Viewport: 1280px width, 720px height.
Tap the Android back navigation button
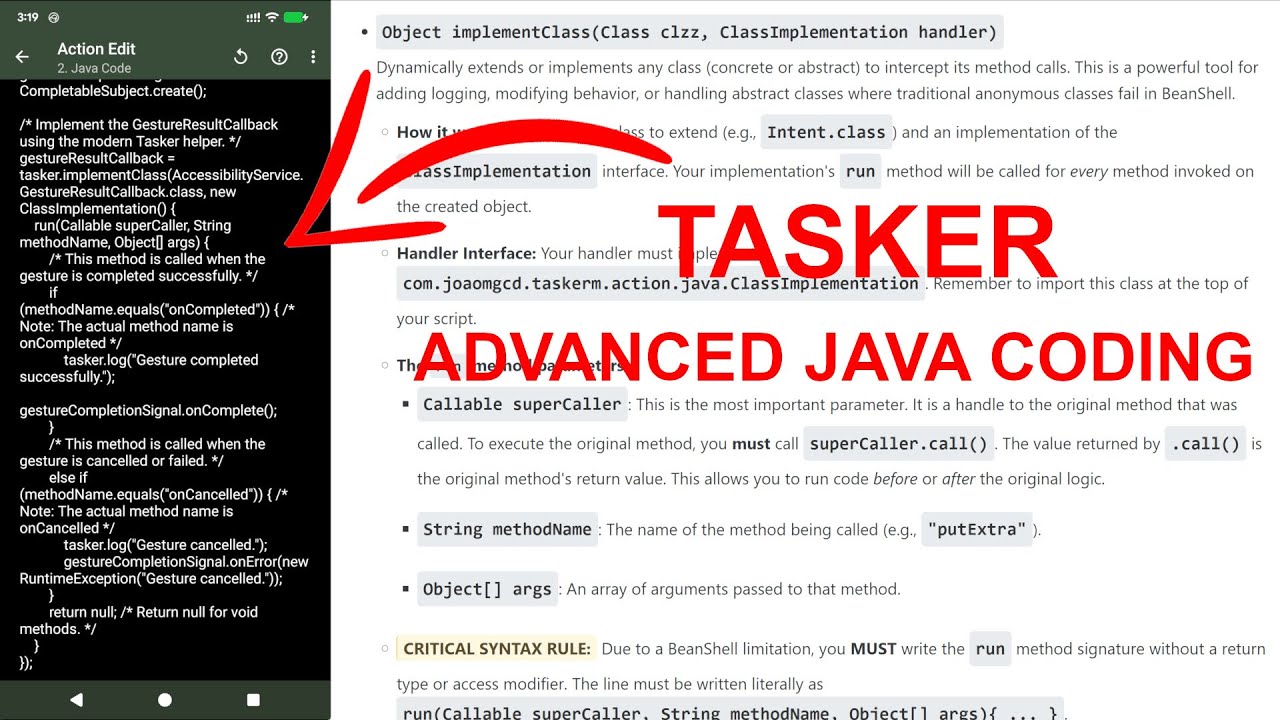click(76, 700)
